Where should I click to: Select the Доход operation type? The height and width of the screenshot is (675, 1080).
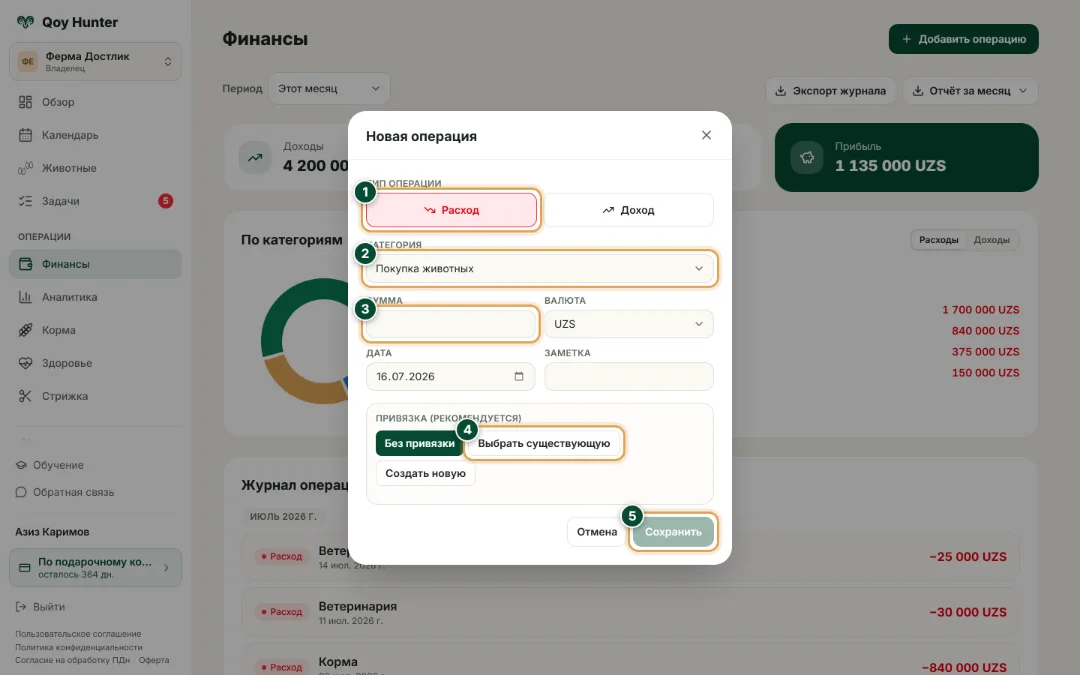click(628, 210)
